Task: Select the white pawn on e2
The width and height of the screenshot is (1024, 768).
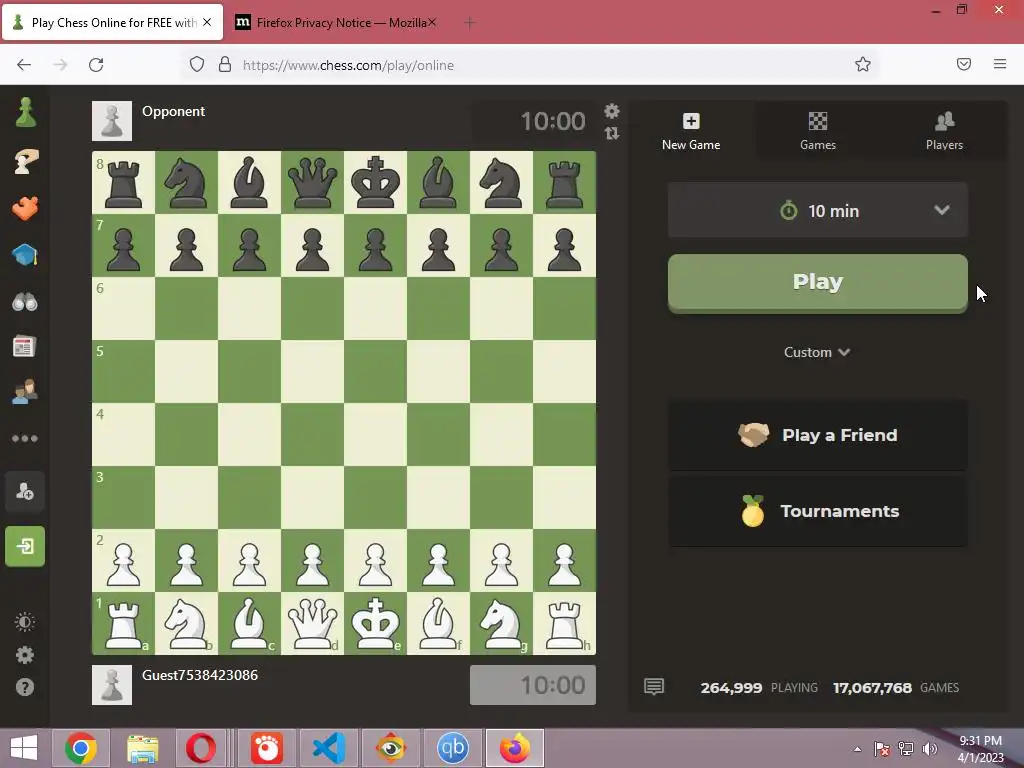Action: click(376, 561)
